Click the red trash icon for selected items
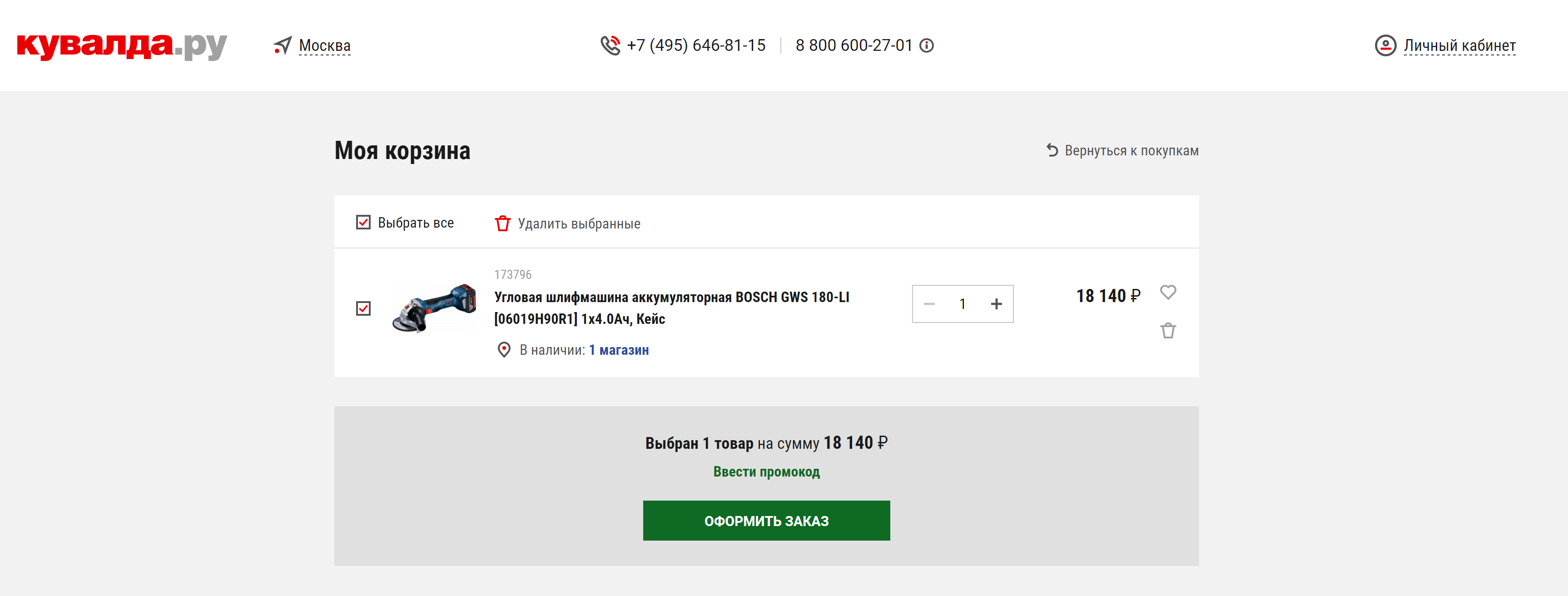Viewport: 1568px width, 596px height. click(502, 223)
